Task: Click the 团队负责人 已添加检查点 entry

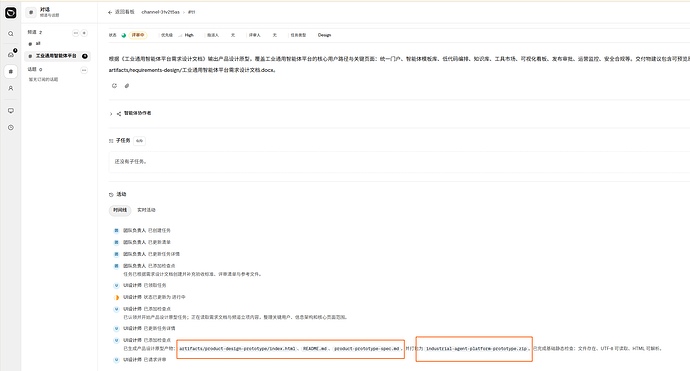Action: point(149,266)
